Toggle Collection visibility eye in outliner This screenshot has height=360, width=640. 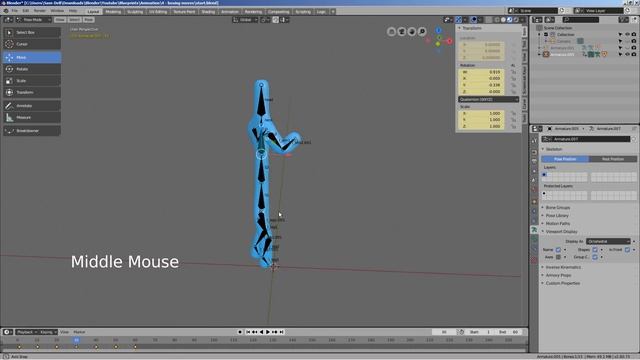click(x=627, y=35)
